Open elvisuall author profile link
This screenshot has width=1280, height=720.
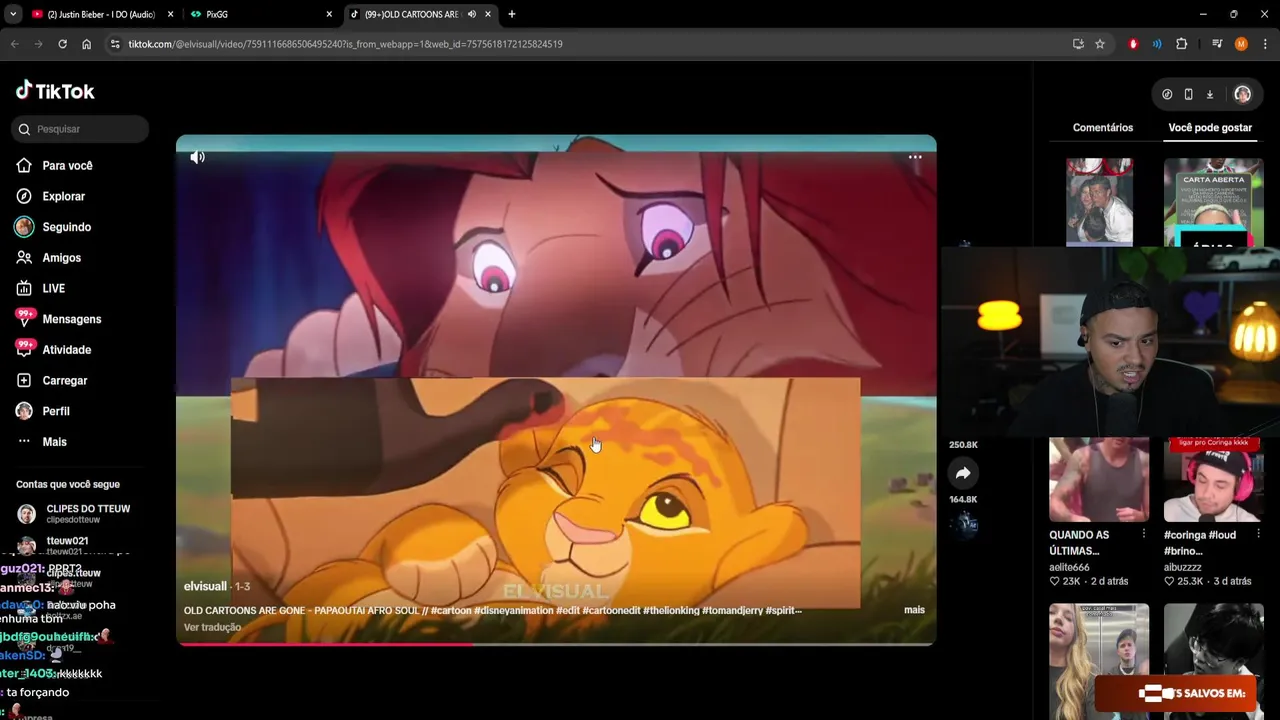[x=205, y=587]
